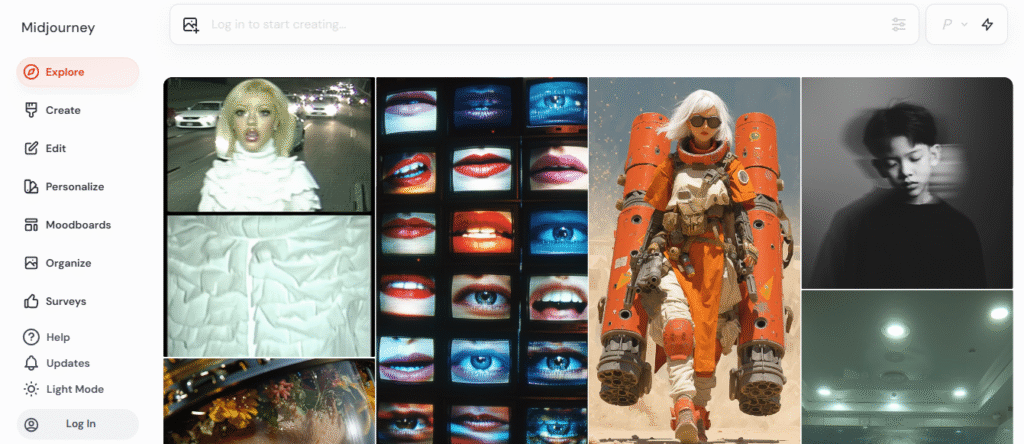The width and height of the screenshot is (1024, 444).
Task: Click the Surveys thumbs-up icon
Action: pos(31,301)
